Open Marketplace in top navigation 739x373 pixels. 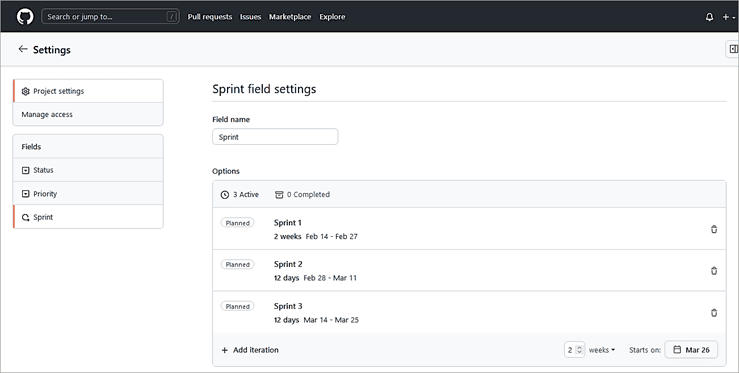(x=290, y=17)
